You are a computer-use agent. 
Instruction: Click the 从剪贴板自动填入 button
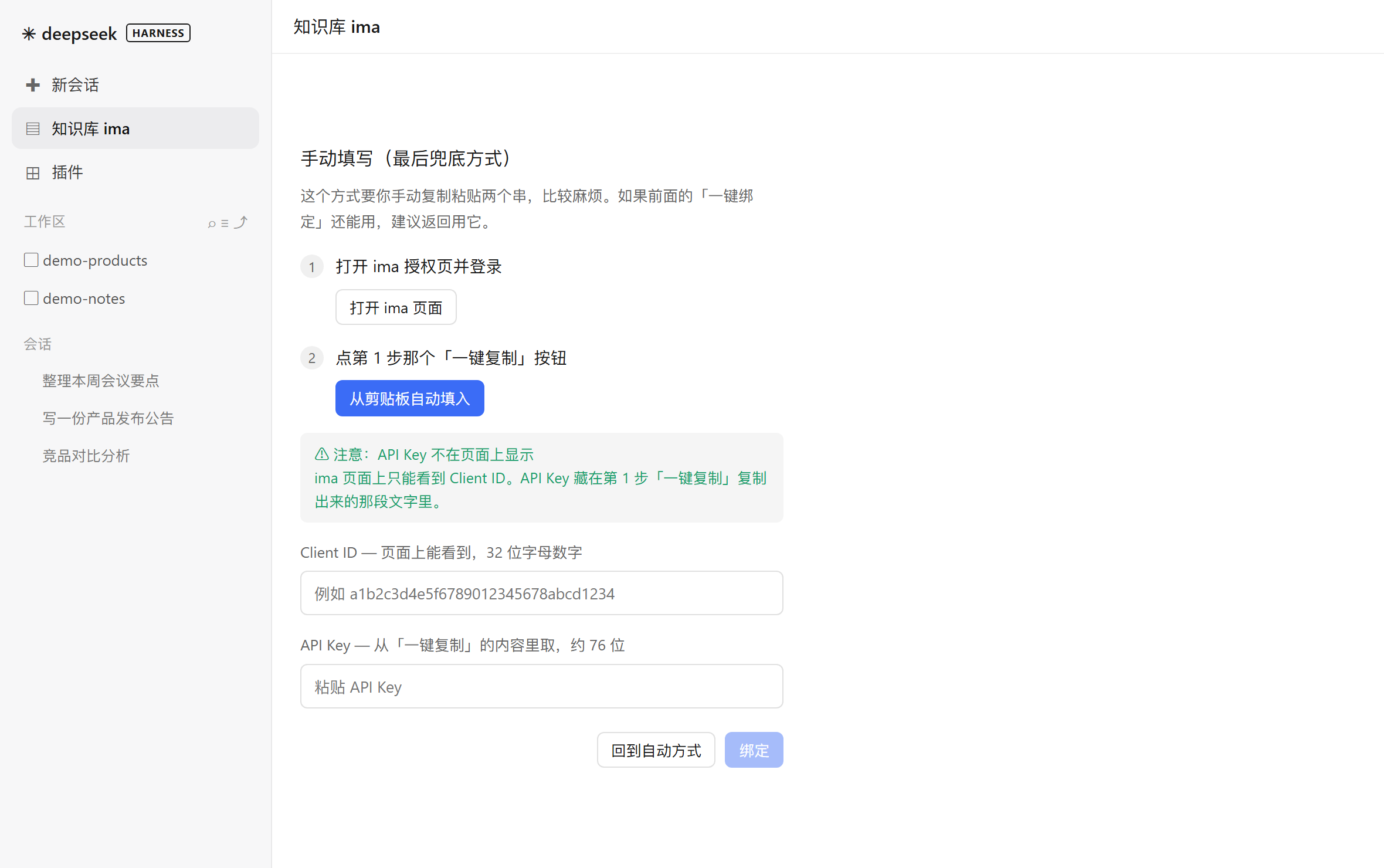(x=410, y=398)
